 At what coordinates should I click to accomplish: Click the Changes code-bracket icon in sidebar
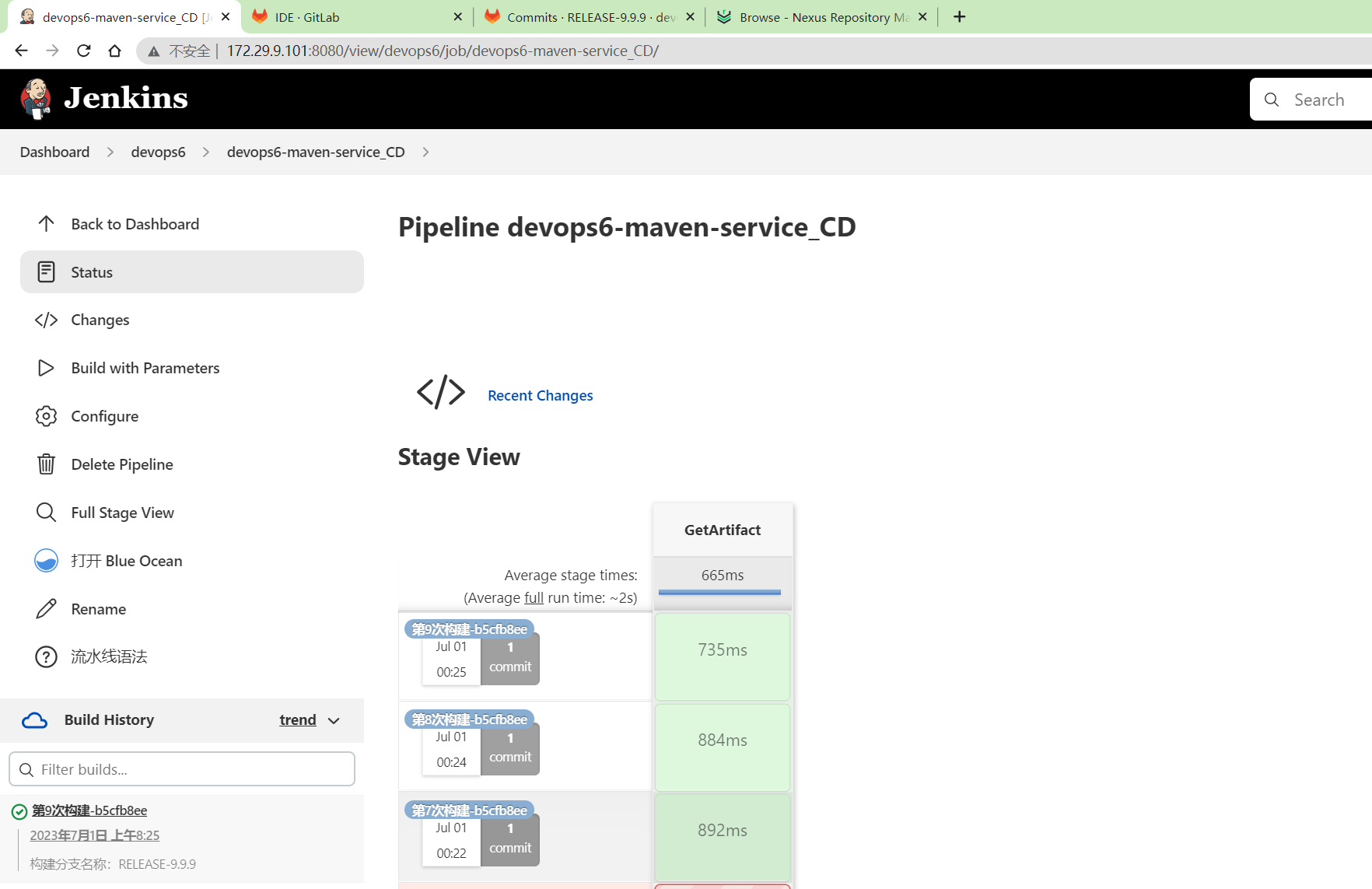click(x=46, y=320)
